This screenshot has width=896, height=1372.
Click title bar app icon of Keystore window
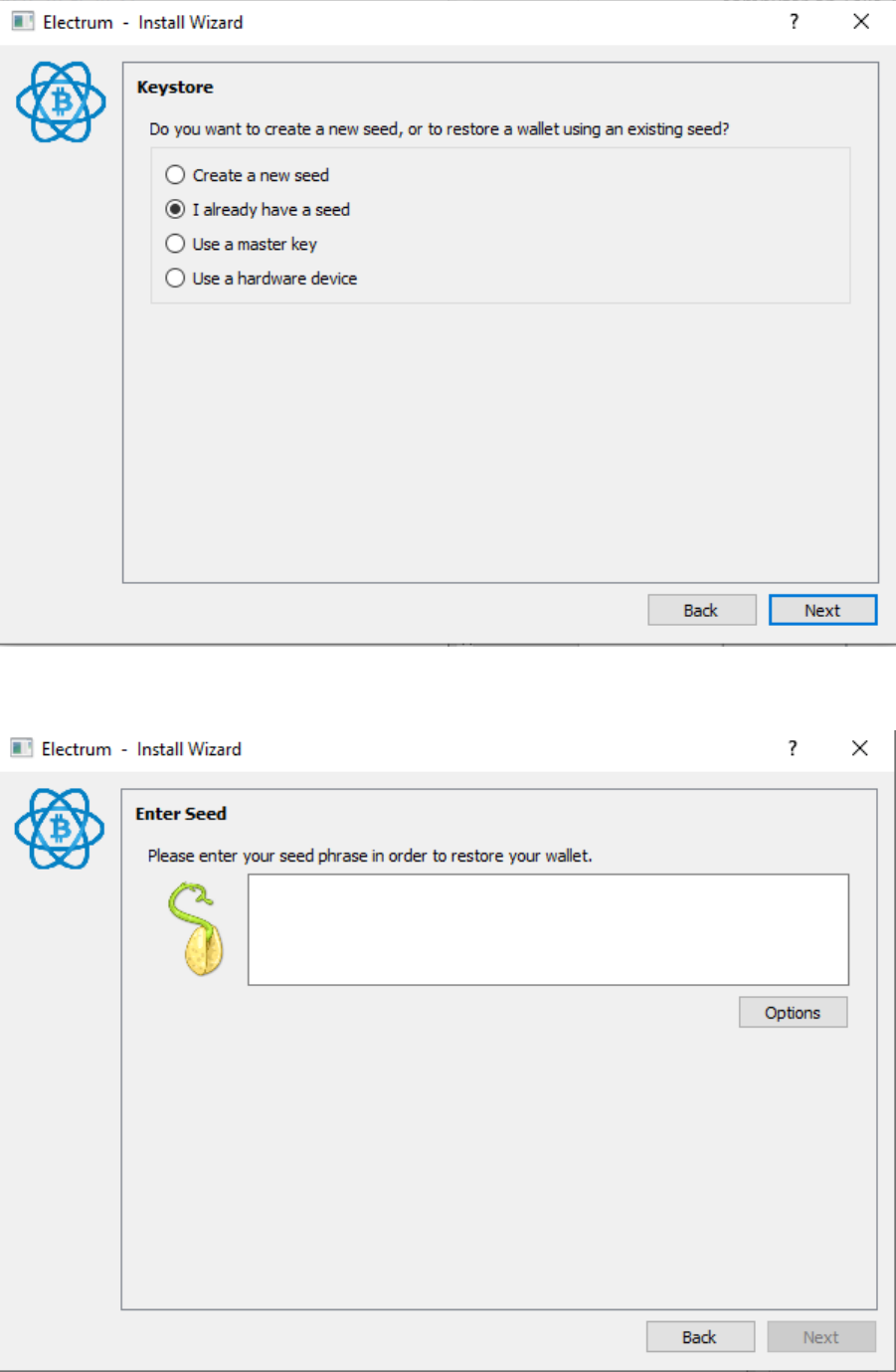click(x=22, y=22)
